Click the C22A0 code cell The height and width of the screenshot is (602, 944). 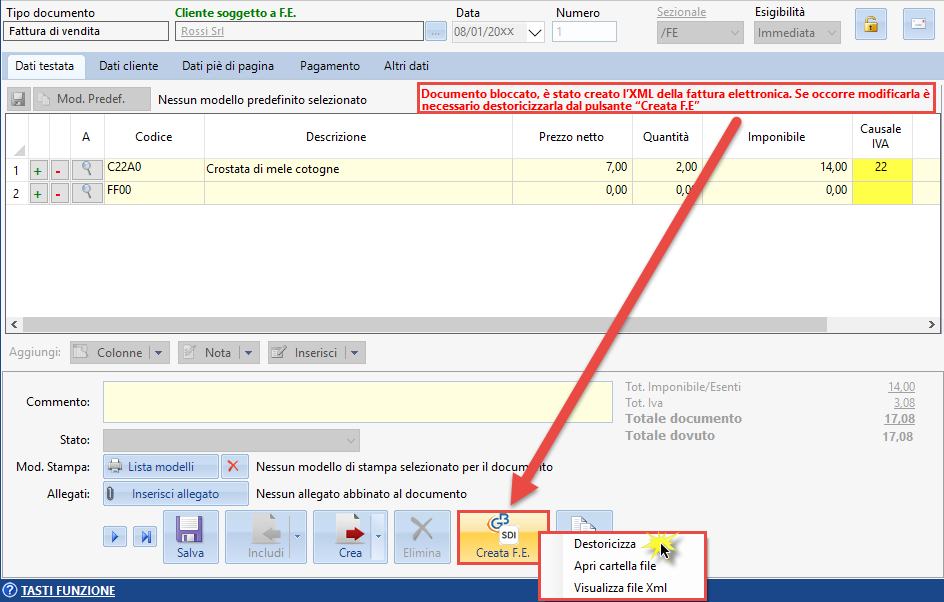pos(155,170)
